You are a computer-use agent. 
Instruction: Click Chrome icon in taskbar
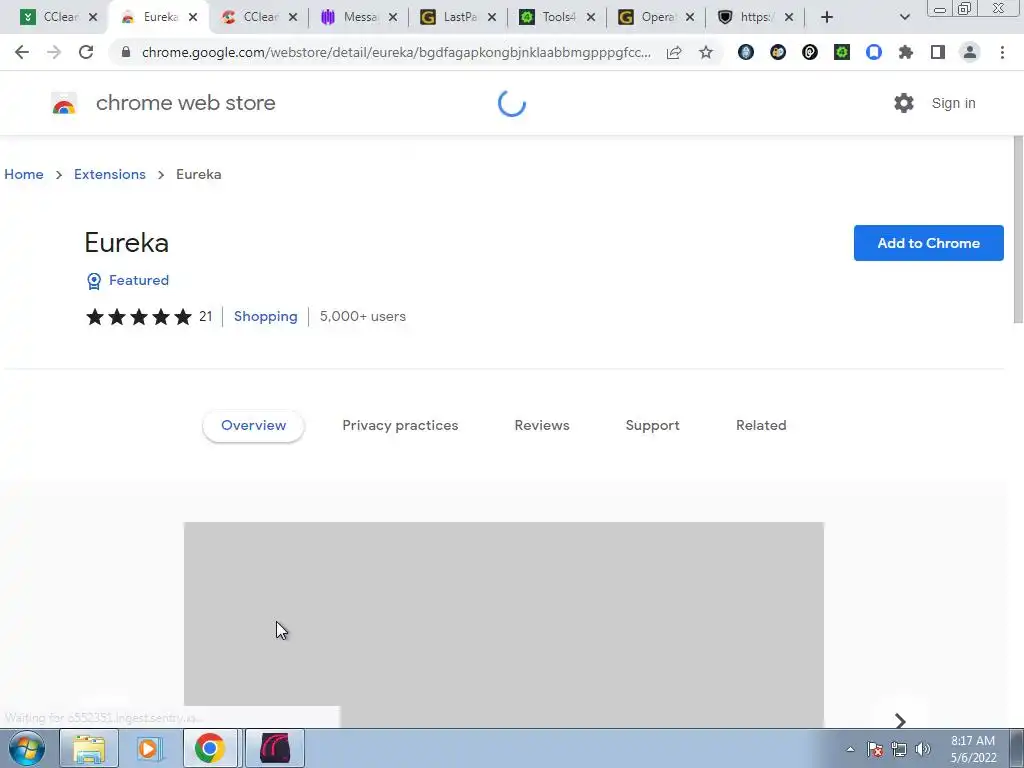pos(210,748)
